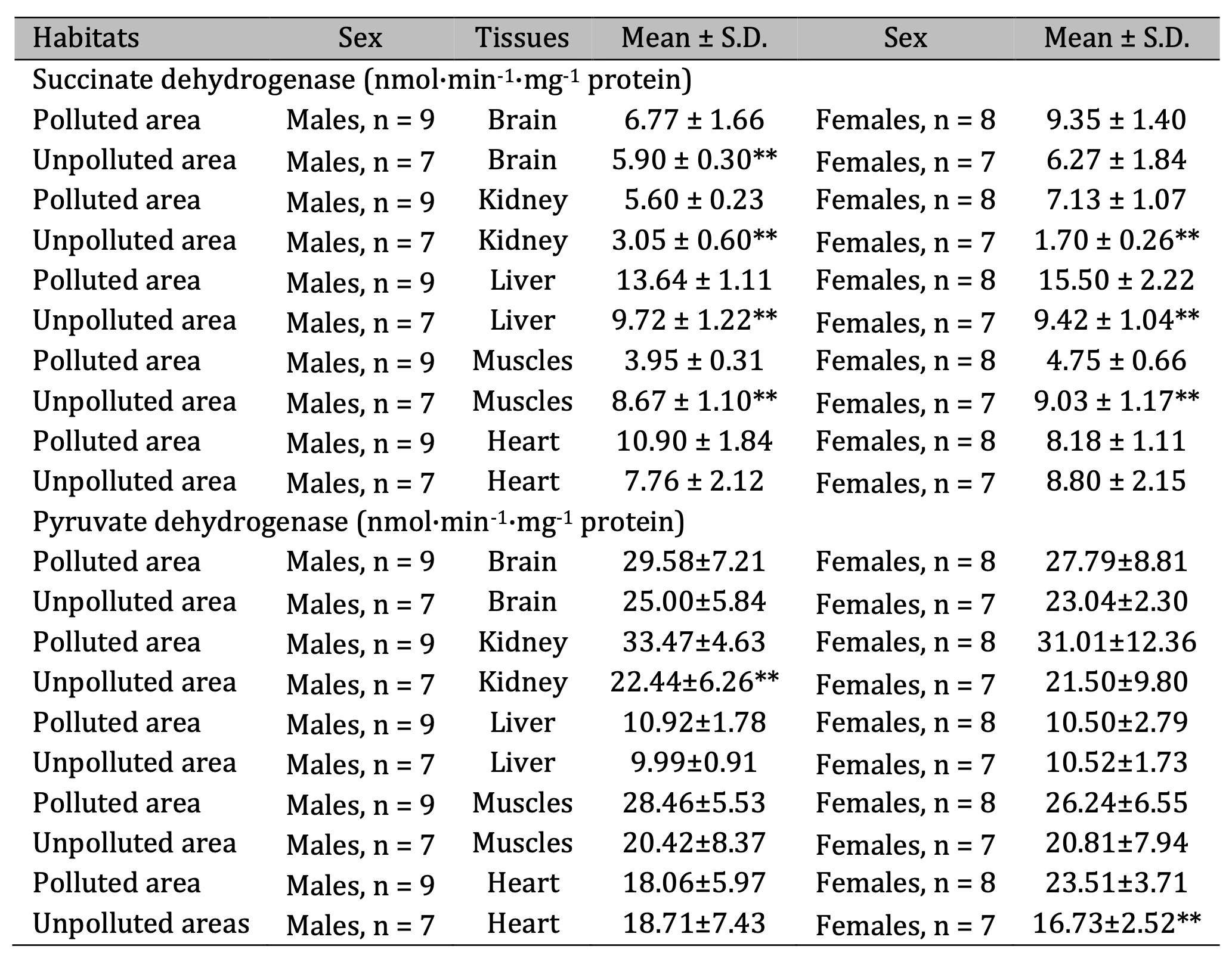The width and height of the screenshot is (1232, 974).
Task: Click the Tissues column header
Action: (522, 38)
